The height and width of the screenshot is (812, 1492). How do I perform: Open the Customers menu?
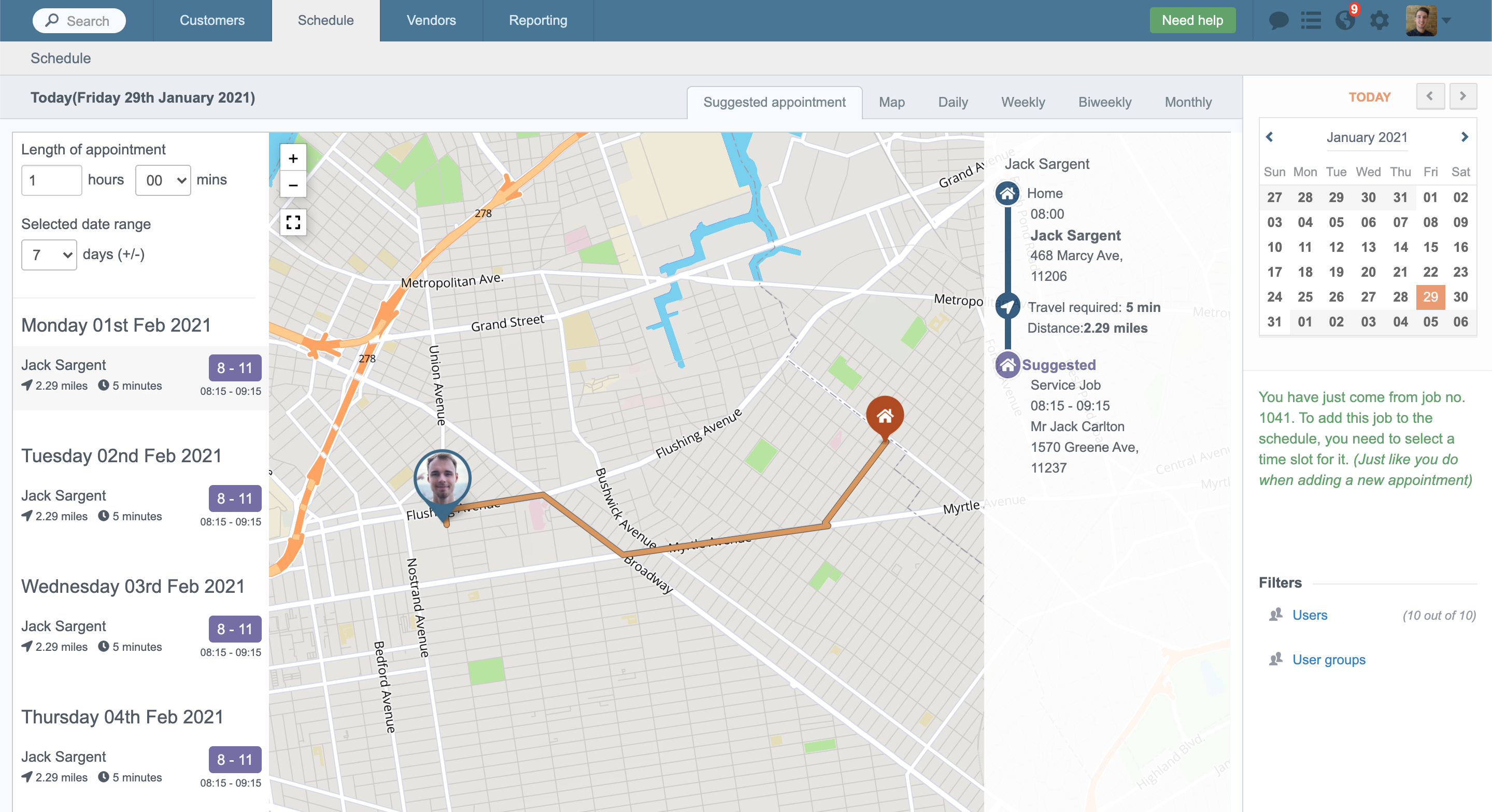[x=212, y=20]
